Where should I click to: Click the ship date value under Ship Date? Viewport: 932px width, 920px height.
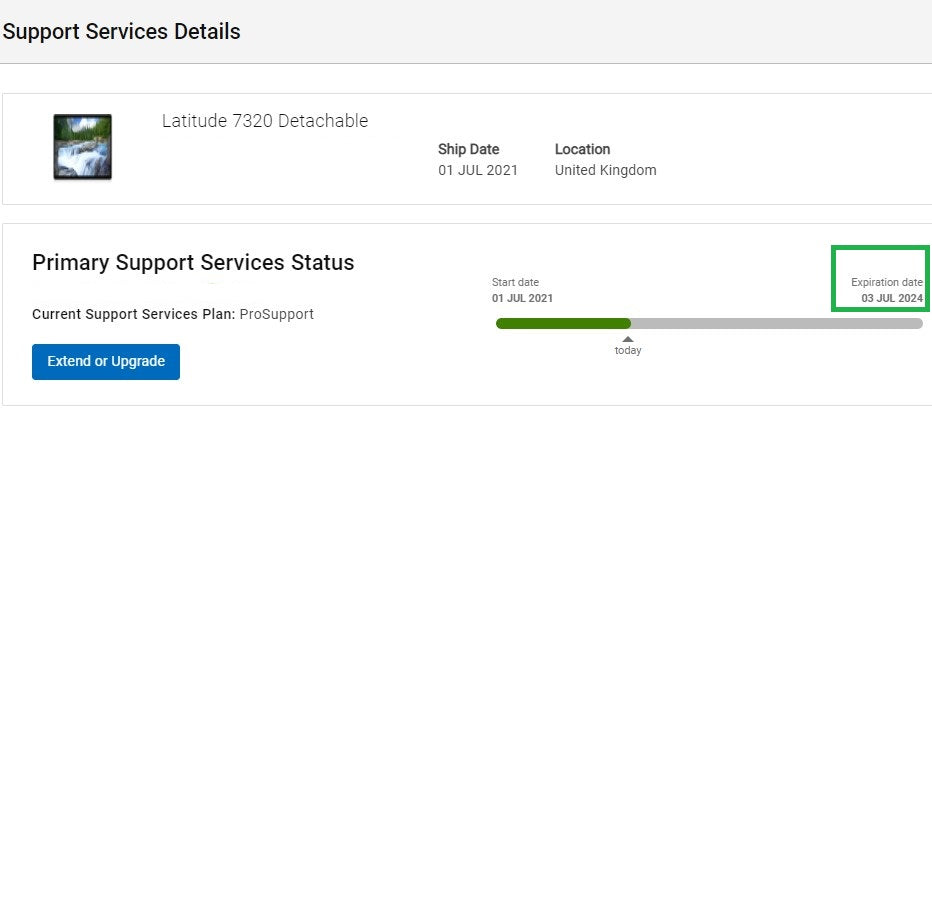[x=478, y=170]
